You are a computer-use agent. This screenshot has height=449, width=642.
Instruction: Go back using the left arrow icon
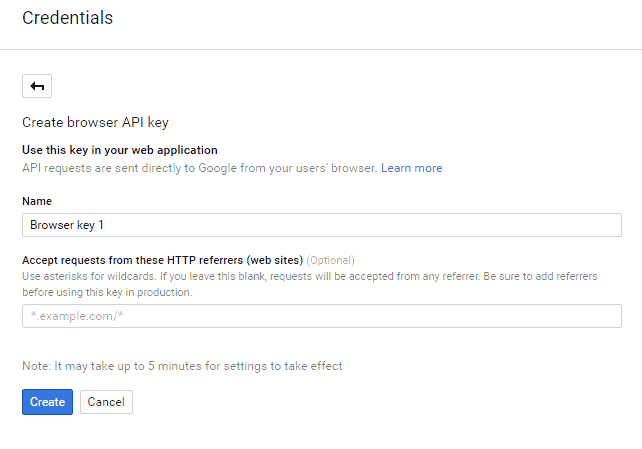click(37, 86)
